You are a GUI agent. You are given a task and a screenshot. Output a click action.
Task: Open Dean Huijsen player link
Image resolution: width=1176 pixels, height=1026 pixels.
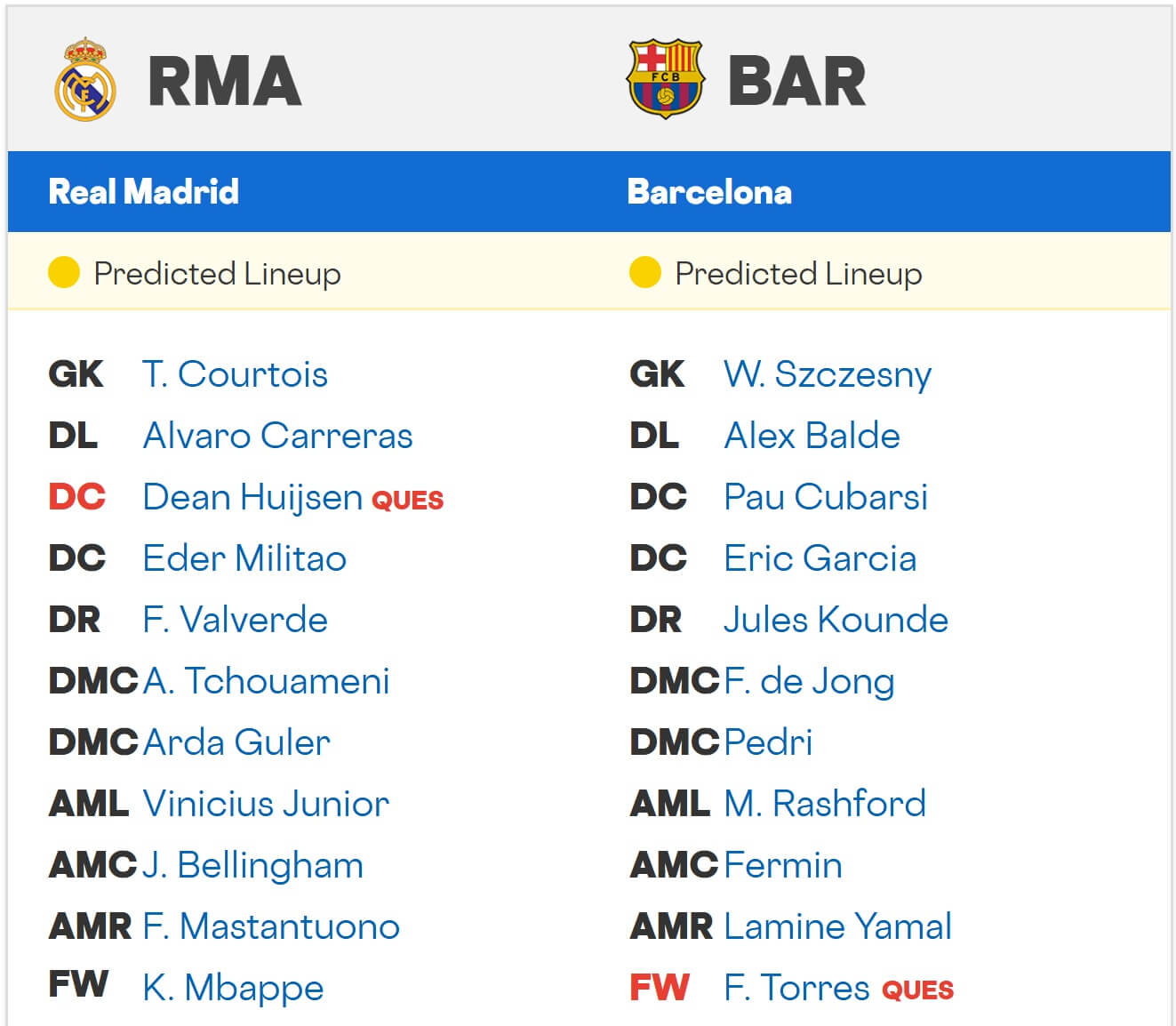(x=252, y=497)
